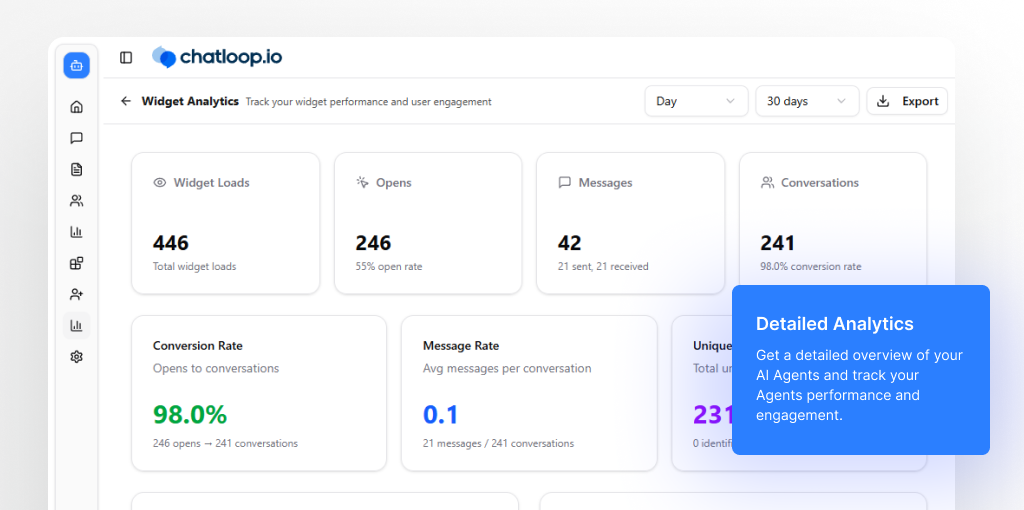Click the upper bar chart sidebar icon
This screenshot has height=510, width=1024.
[x=76, y=232]
